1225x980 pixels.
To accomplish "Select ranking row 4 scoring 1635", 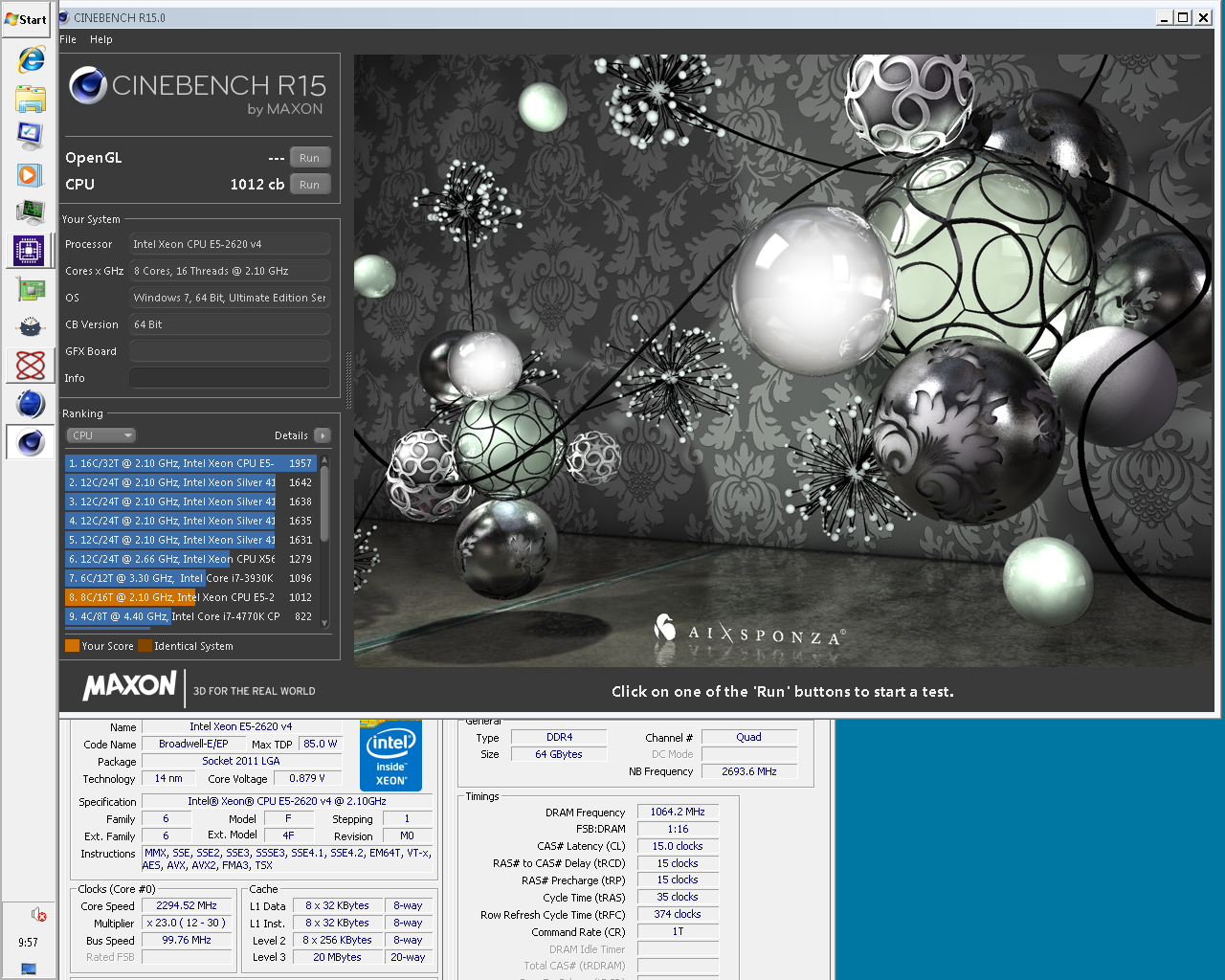I will pyautogui.click(x=191, y=521).
